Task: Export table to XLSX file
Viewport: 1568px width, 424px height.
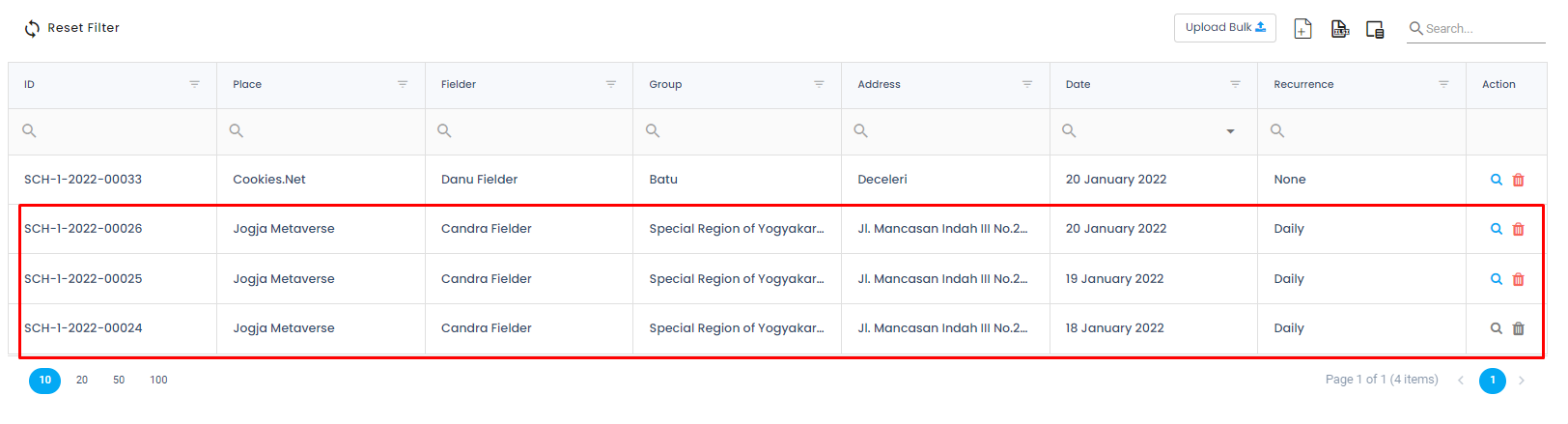Action: point(1339,29)
